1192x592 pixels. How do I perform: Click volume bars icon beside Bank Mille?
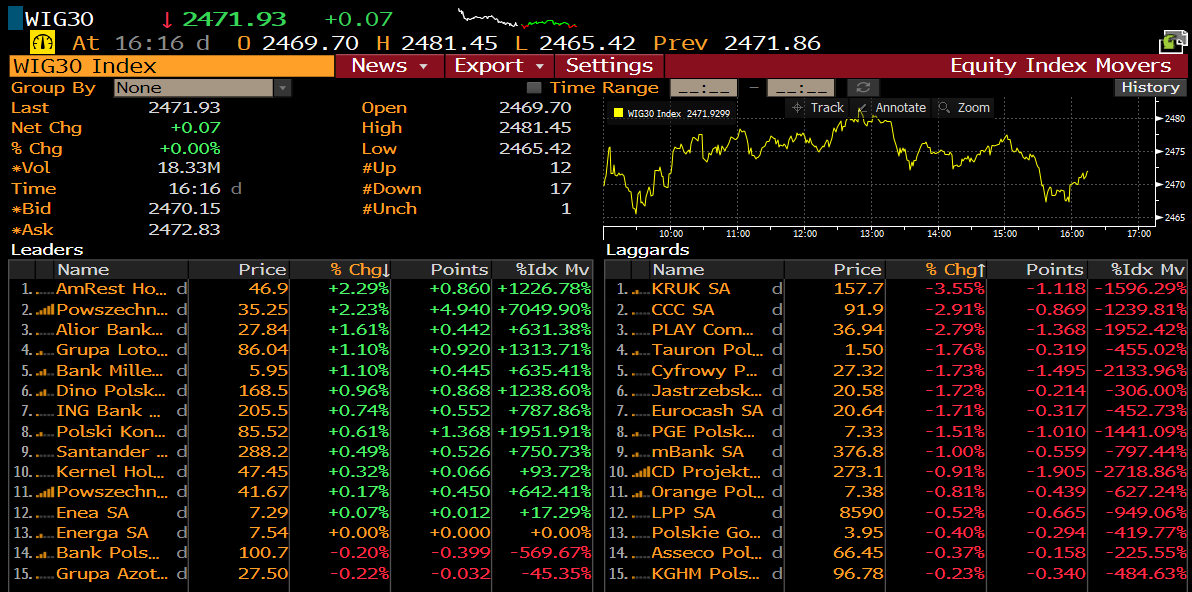coord(46,370)
